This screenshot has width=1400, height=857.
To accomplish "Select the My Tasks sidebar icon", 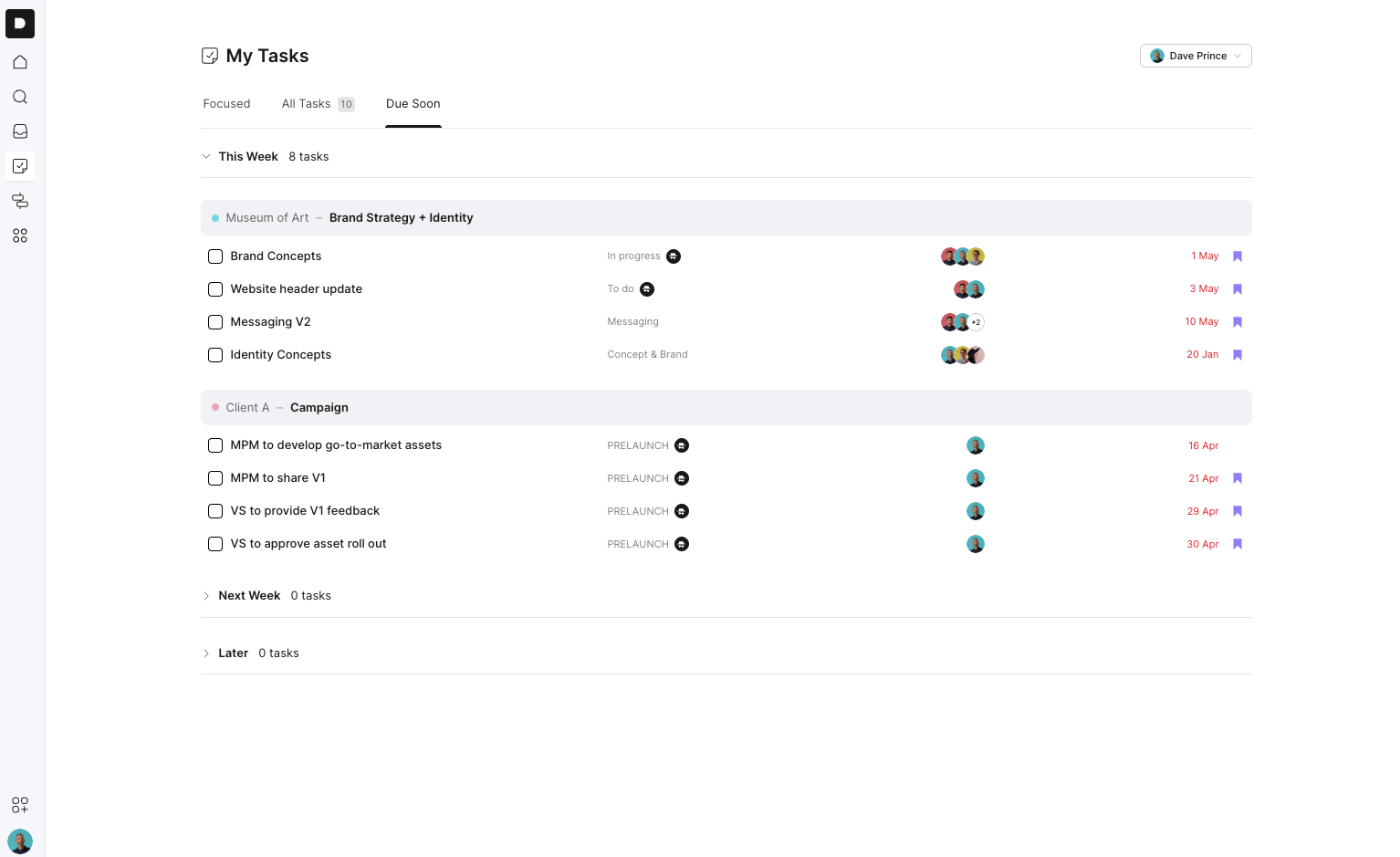I will tap(20, 166).
